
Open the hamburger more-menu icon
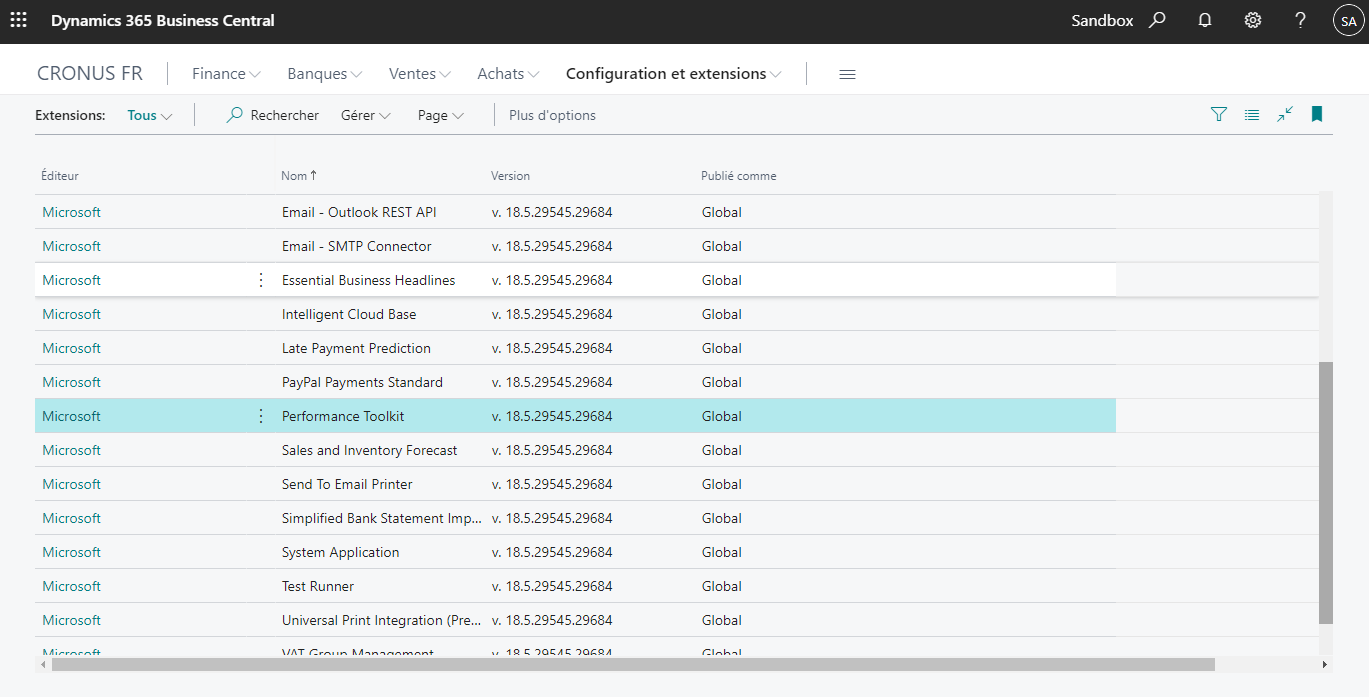tap(847, 74)
